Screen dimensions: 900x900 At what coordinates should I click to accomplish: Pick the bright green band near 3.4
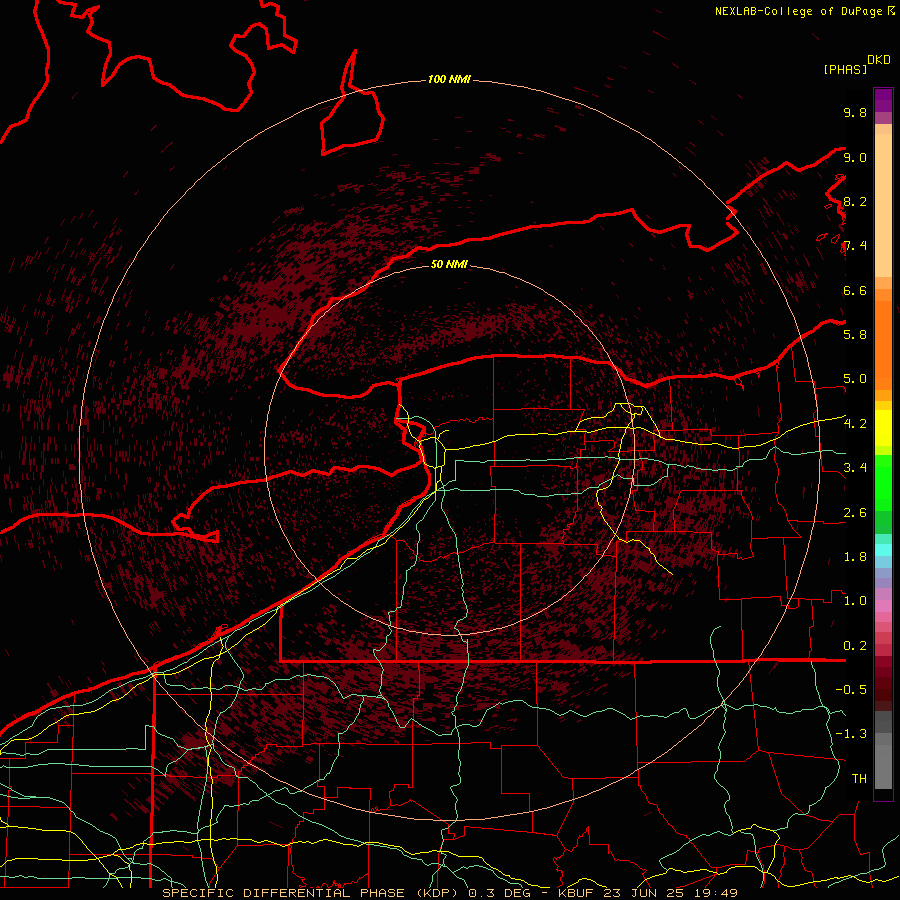883,482
